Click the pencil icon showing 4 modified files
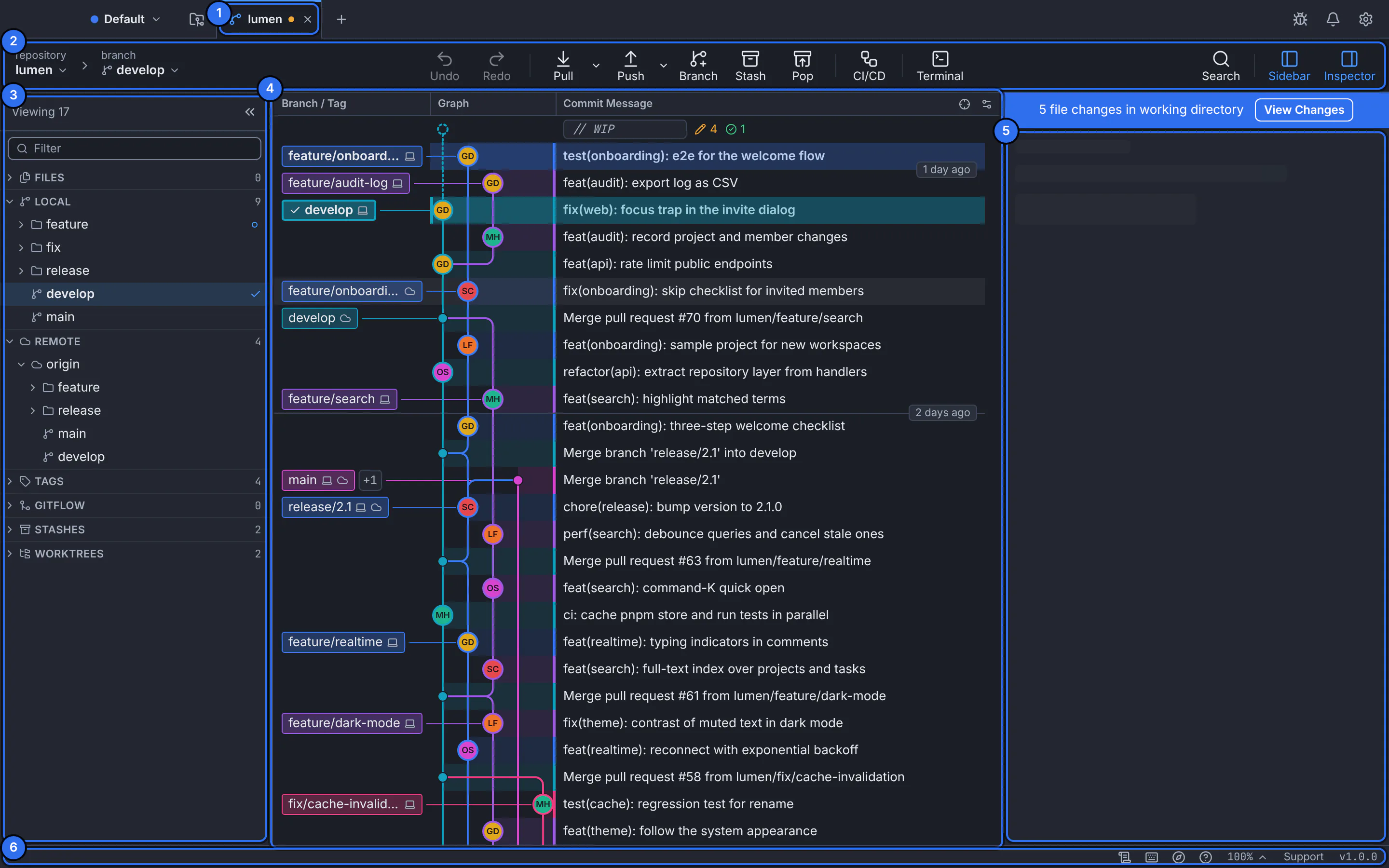1389x868 pixels. (700, 129)
